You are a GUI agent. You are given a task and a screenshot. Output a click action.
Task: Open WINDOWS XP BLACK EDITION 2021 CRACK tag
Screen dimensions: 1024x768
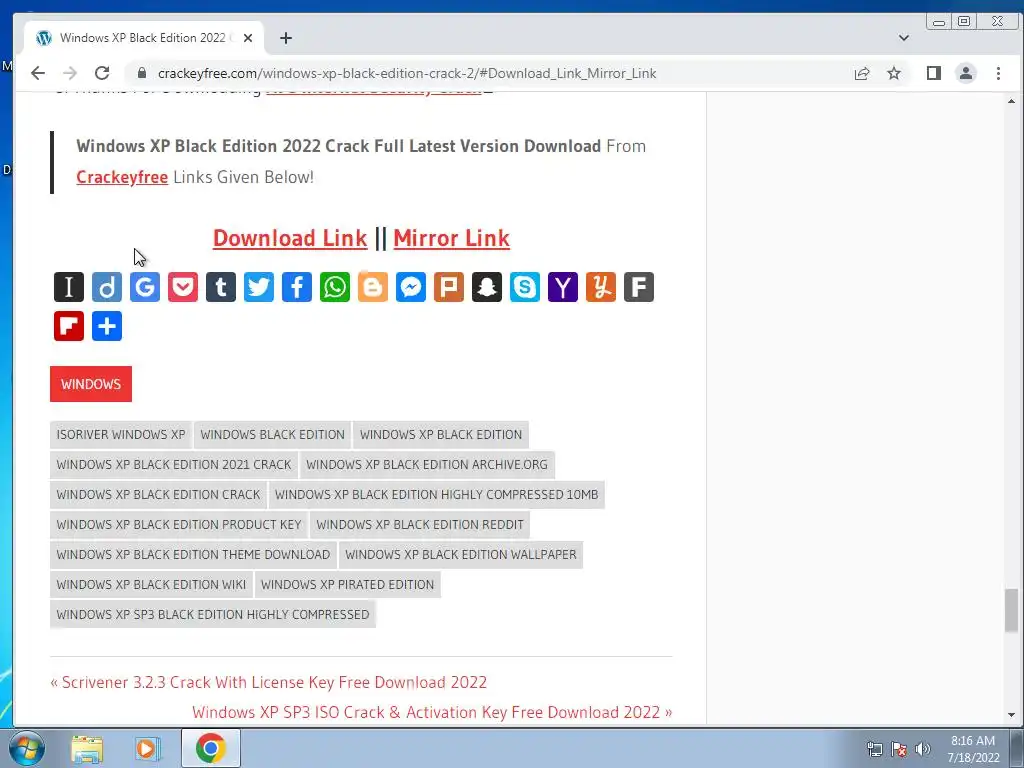[174, 464]
